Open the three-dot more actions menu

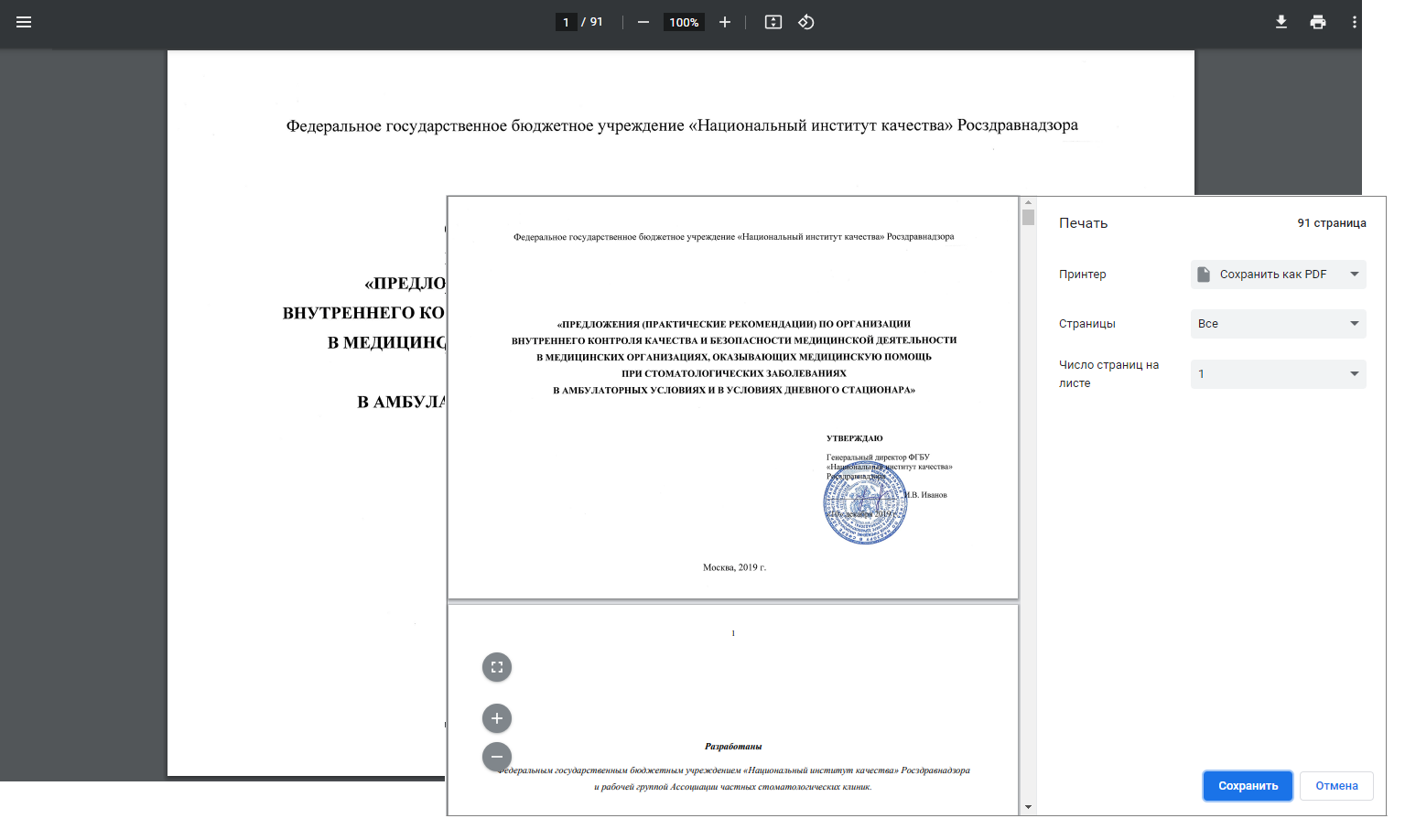click(1355, 22)
